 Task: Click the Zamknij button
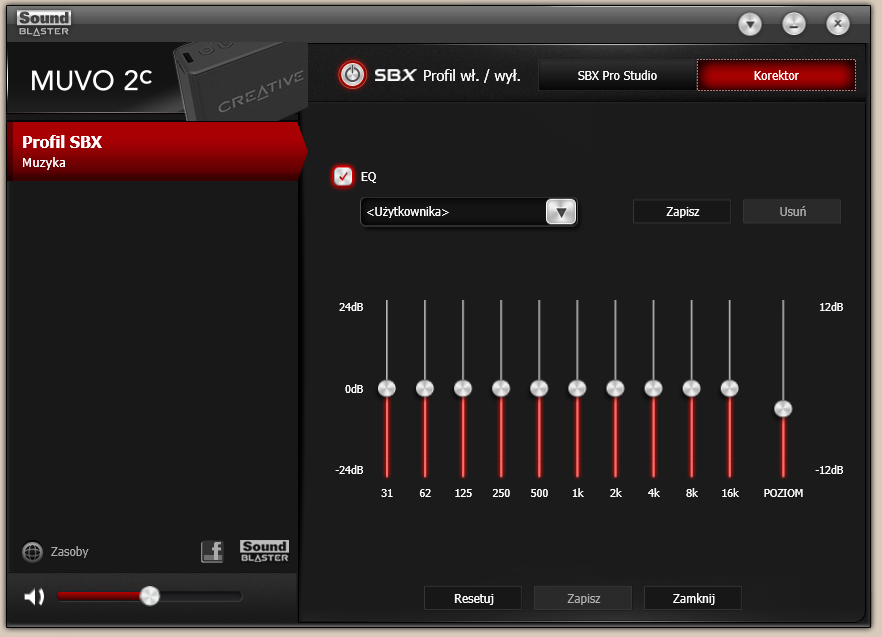tap(693, 598)
